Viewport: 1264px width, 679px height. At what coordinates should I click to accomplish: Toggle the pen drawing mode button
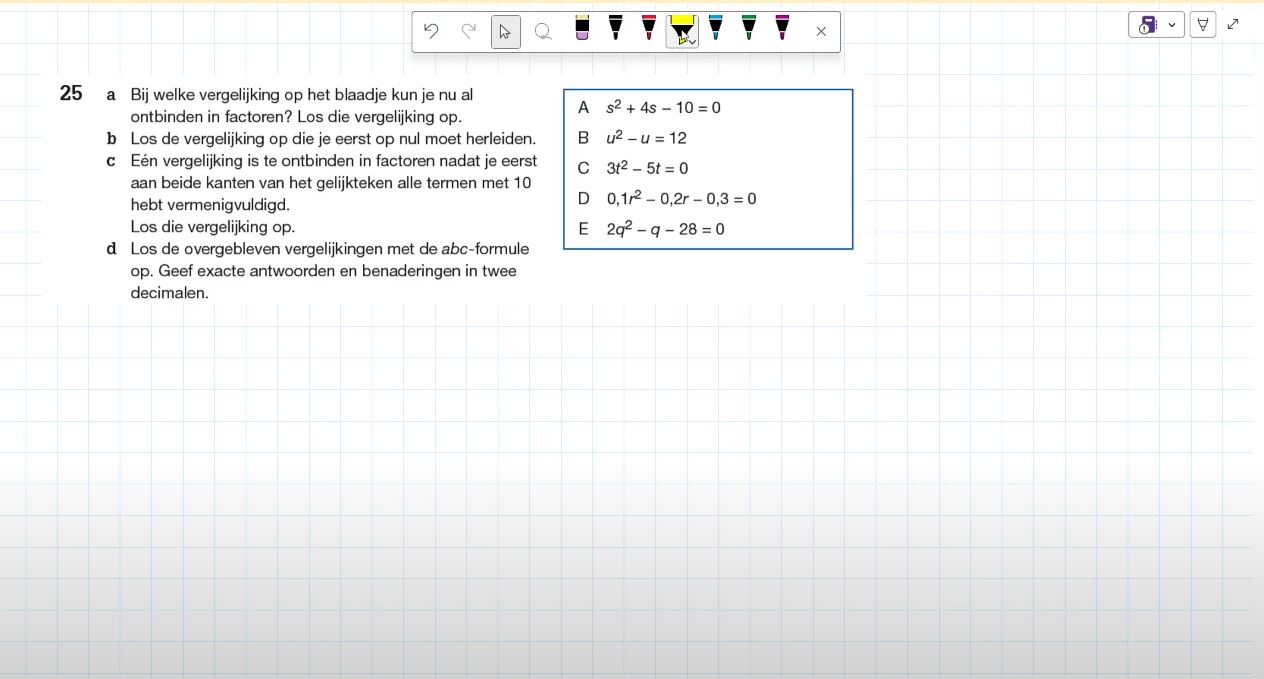point(1203,25)
